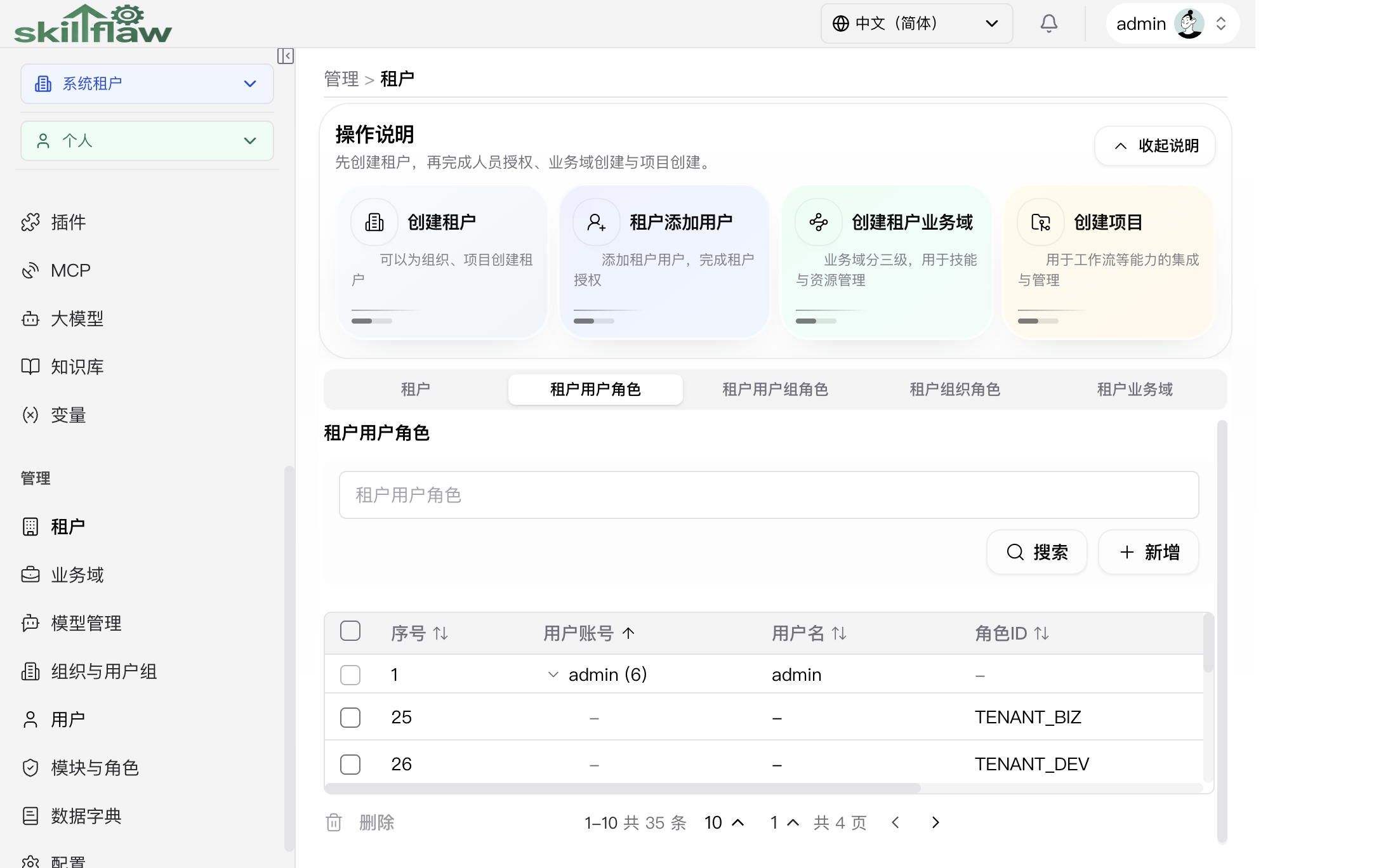Click the 知识库 book icon
The image size is (1381, 868).
(30, 367)
